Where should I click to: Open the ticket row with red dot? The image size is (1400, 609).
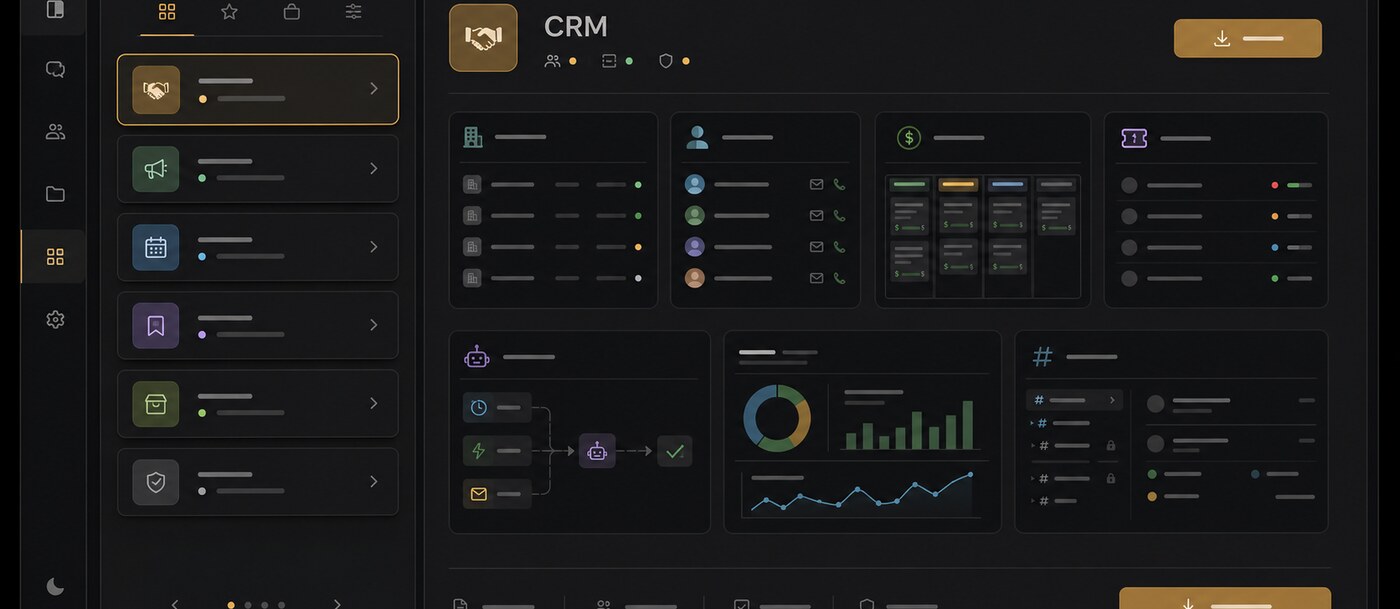pos(1216,185)
